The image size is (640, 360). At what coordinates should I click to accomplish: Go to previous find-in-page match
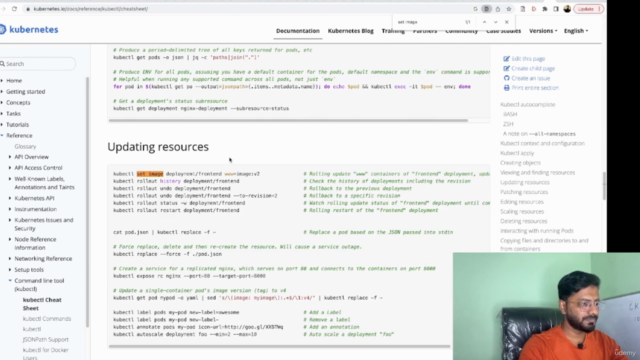pos(484,22)
